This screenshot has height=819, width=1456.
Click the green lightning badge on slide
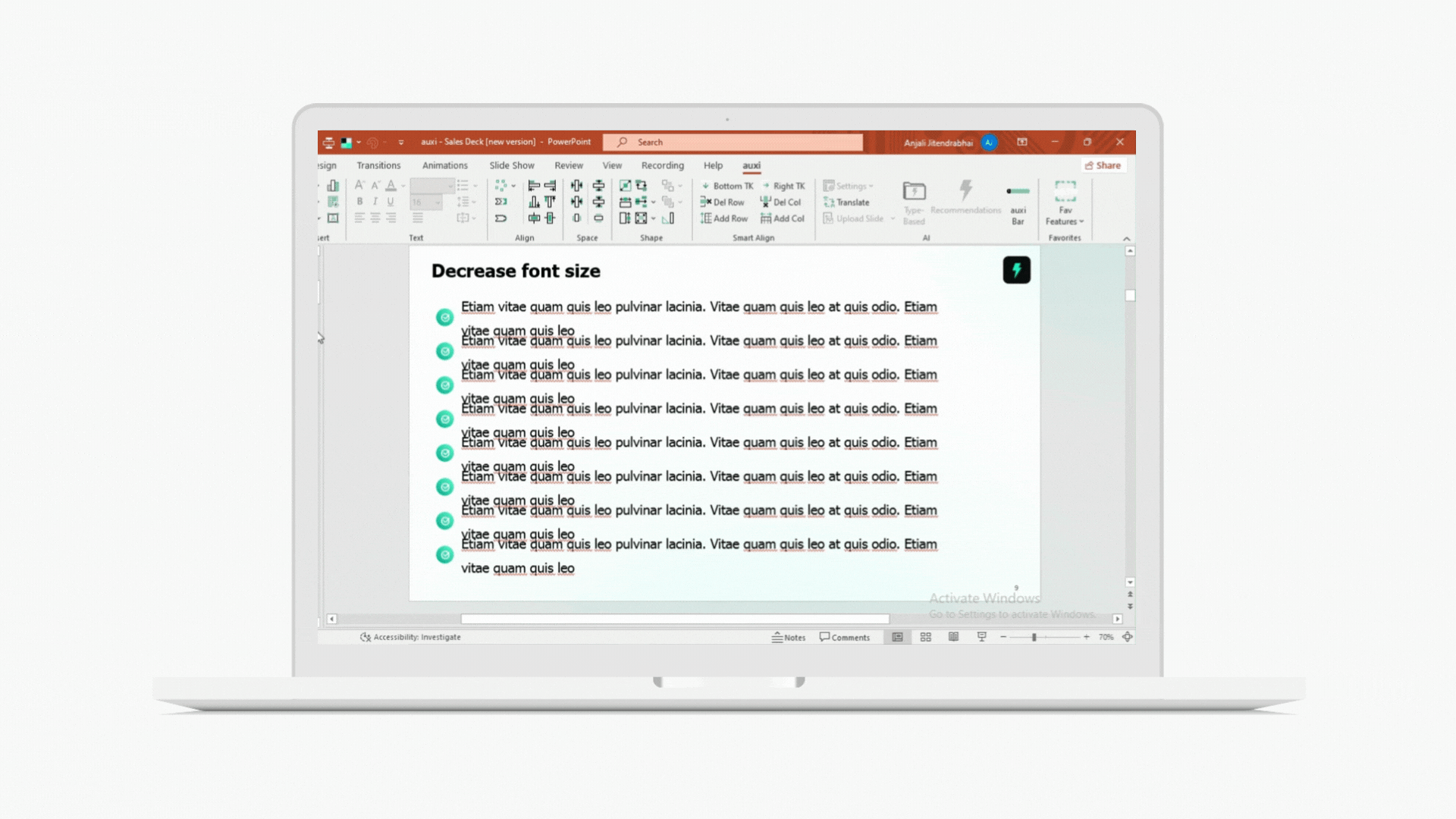[x=1016, y=270]
